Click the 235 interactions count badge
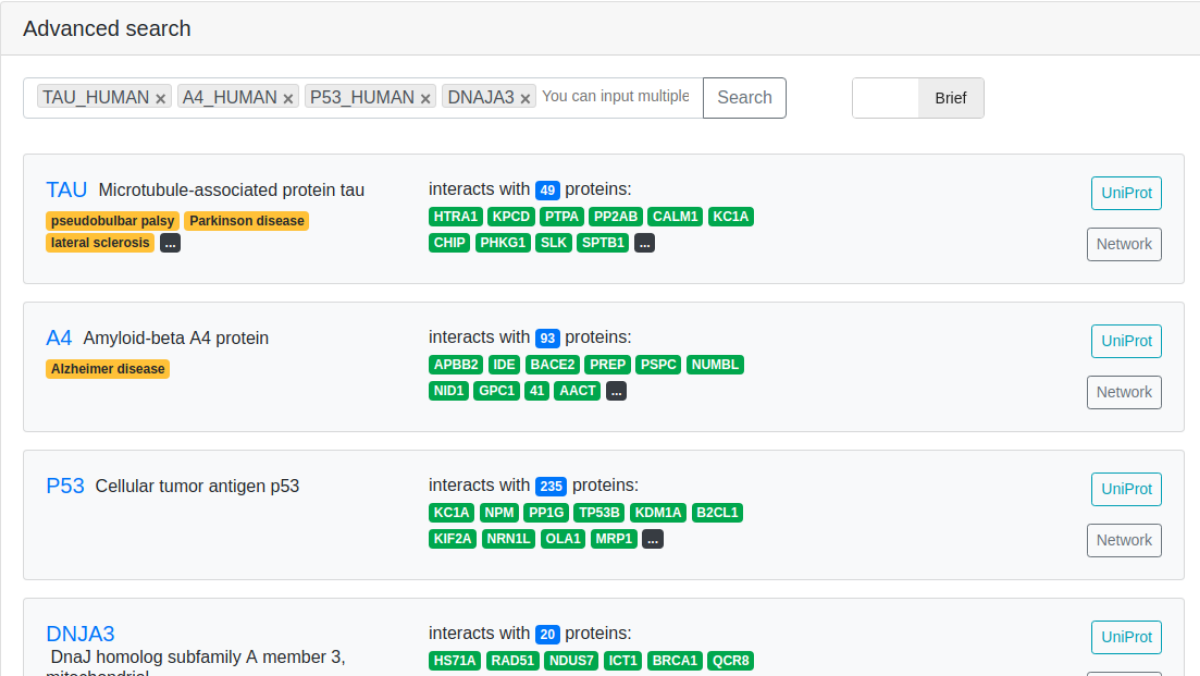 pyautogui.click(x=550, y=487)
